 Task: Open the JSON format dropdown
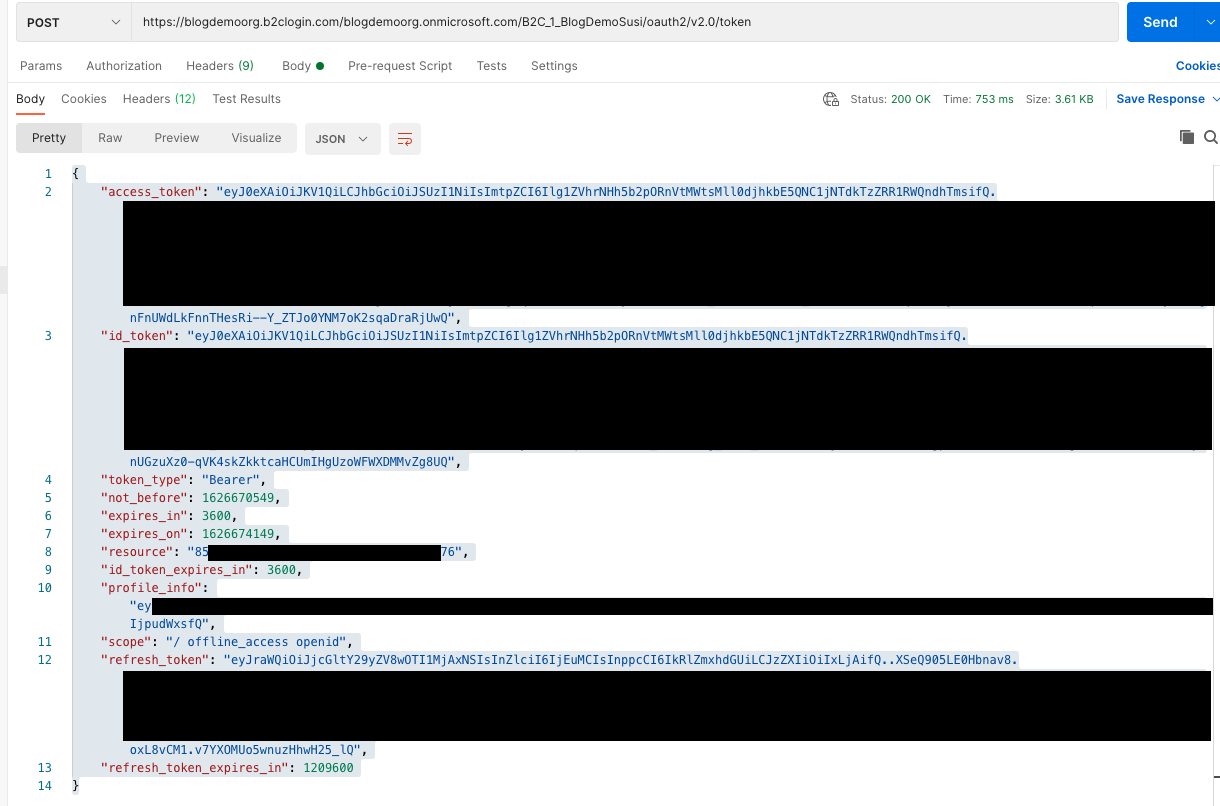(x=342, y=139)
